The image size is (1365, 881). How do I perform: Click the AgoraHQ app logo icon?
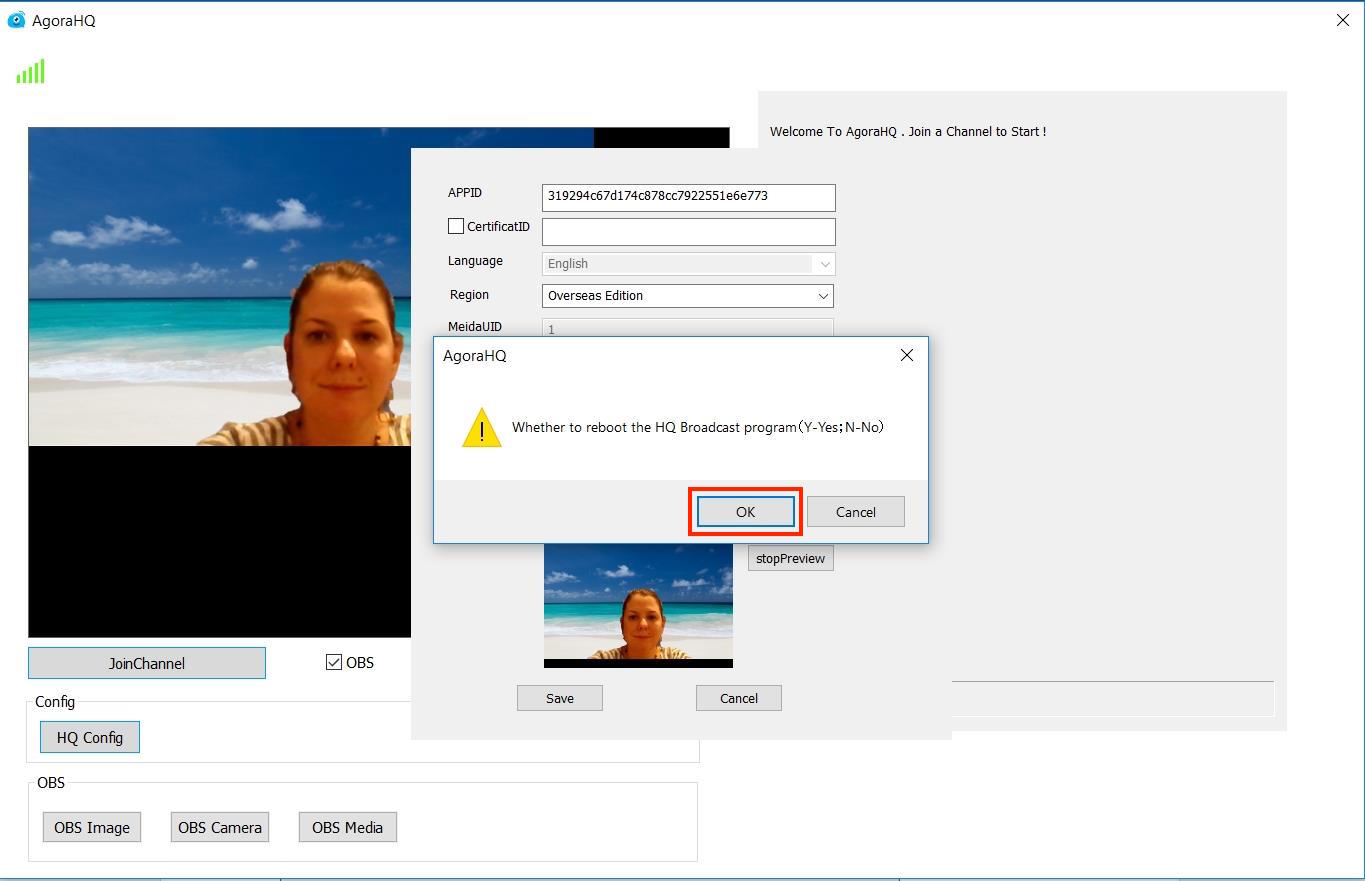coord(16,20)
